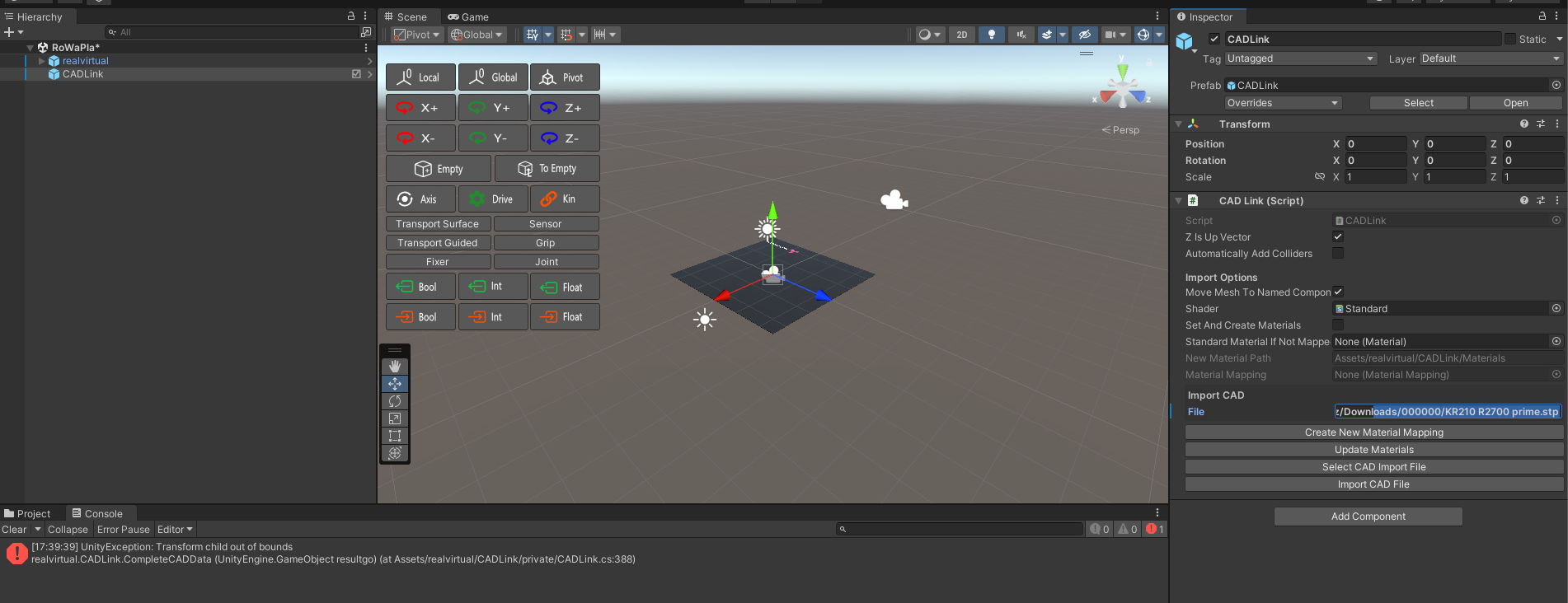The height and width of the screenshot is (603, 1568).
Task: Click the X+ rotation button
Action: coord(420,108)
